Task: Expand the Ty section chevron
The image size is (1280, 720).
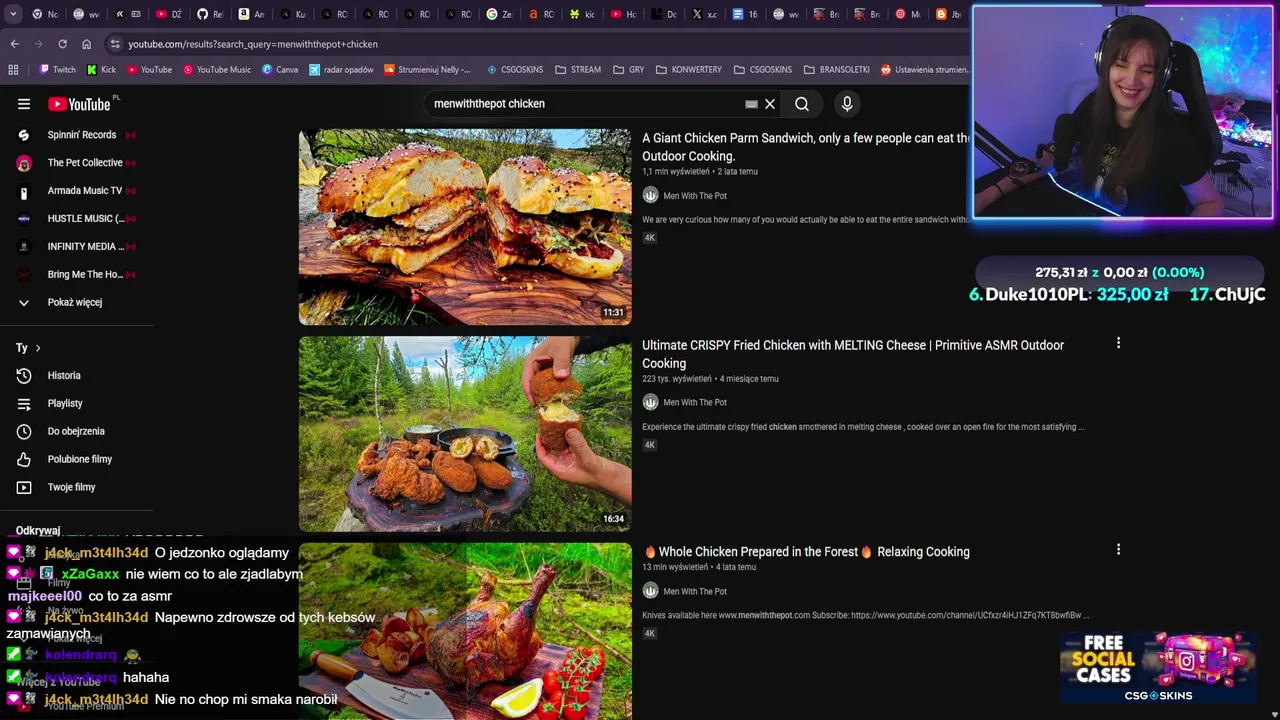Action: [38, 348]
